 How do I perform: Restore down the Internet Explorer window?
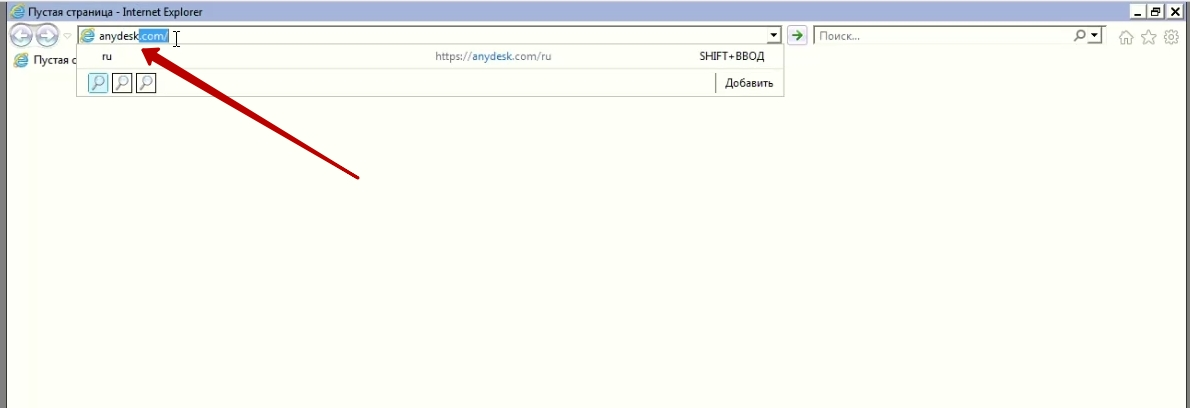tap(1156, 12)
